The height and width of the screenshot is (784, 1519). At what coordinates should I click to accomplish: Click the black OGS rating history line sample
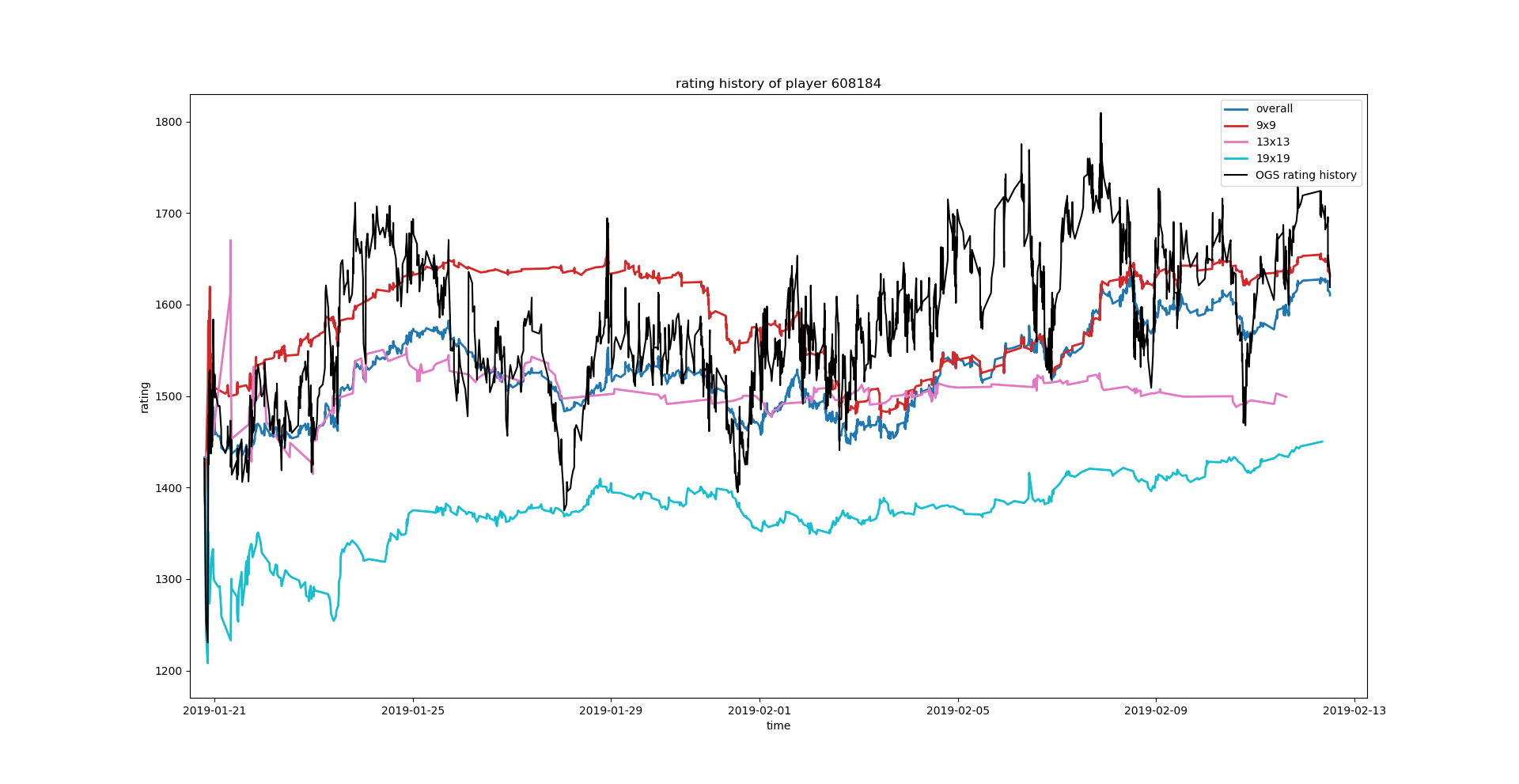pos(1236,176)
